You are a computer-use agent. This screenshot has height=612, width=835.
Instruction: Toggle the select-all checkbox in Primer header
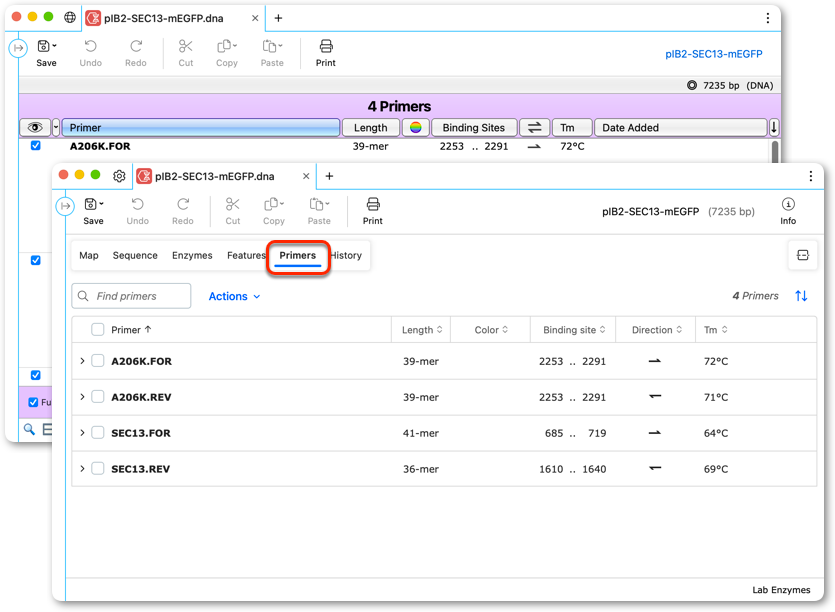coord(97,330)
